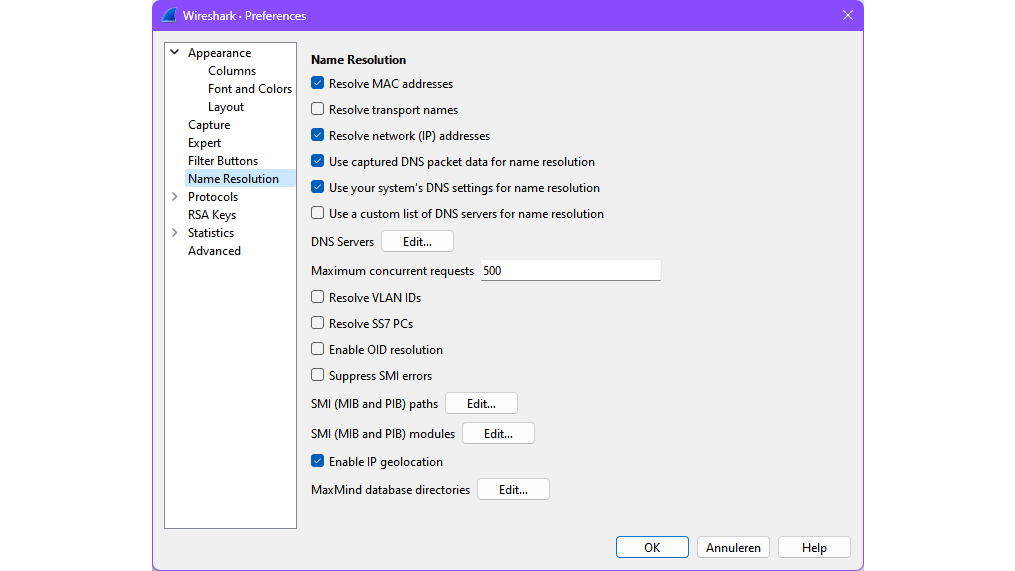Viewport: 1015px width, 571px height.
Task: Expand the Statistics tree node
Action: [x=175, y=233]
